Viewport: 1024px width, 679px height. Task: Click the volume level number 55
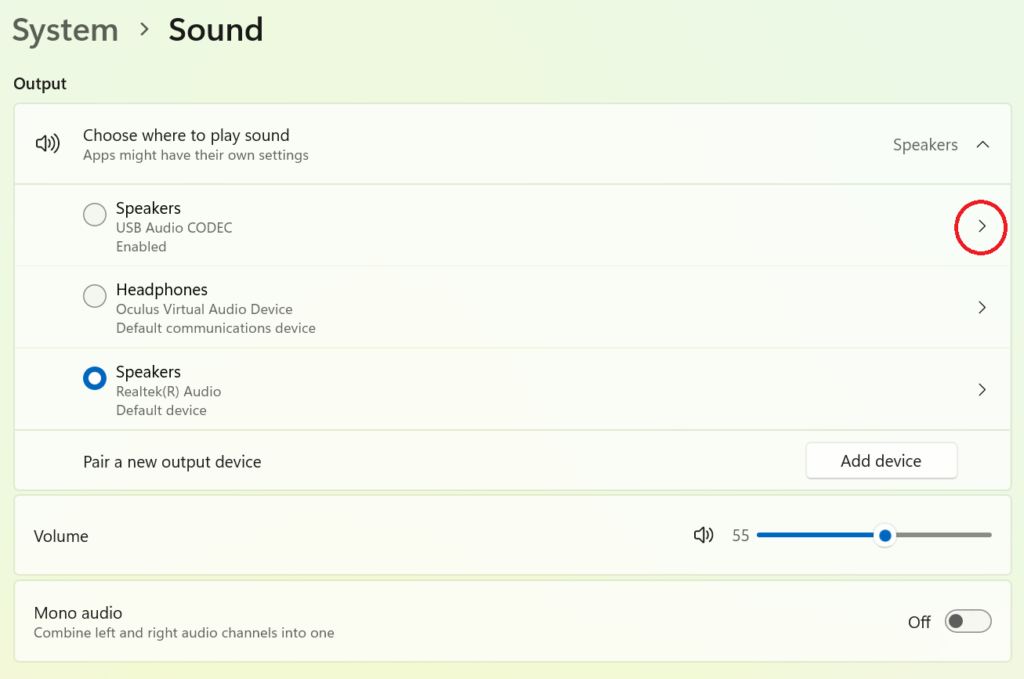coord(740,536)
